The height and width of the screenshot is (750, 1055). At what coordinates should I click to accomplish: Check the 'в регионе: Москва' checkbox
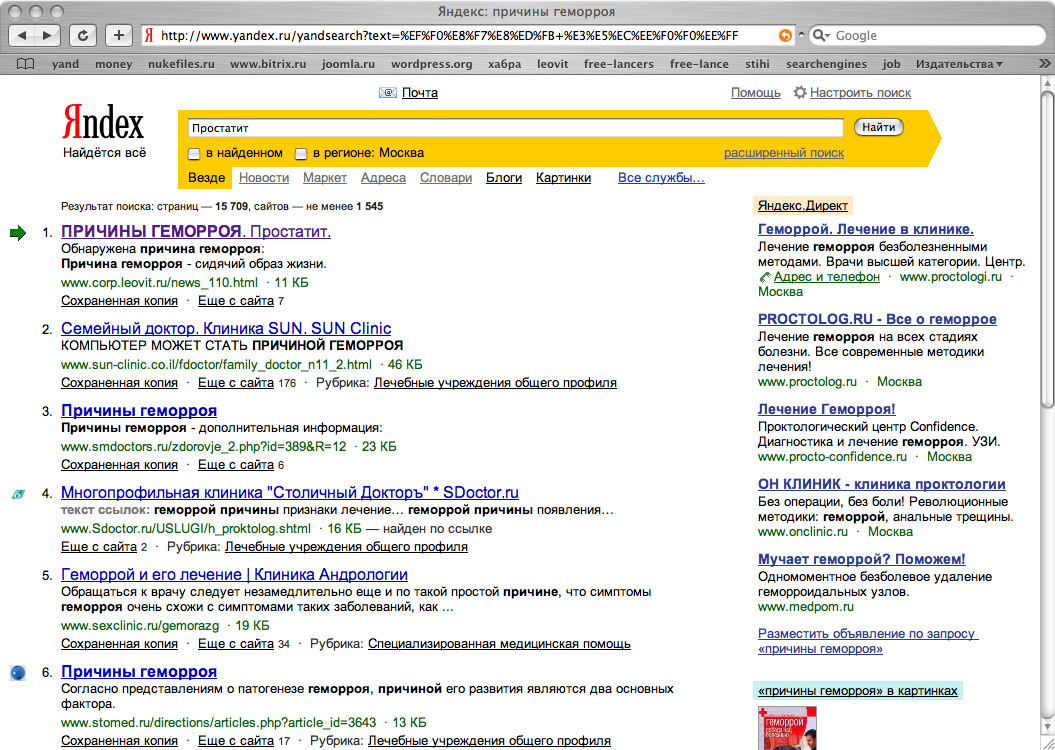301,154
